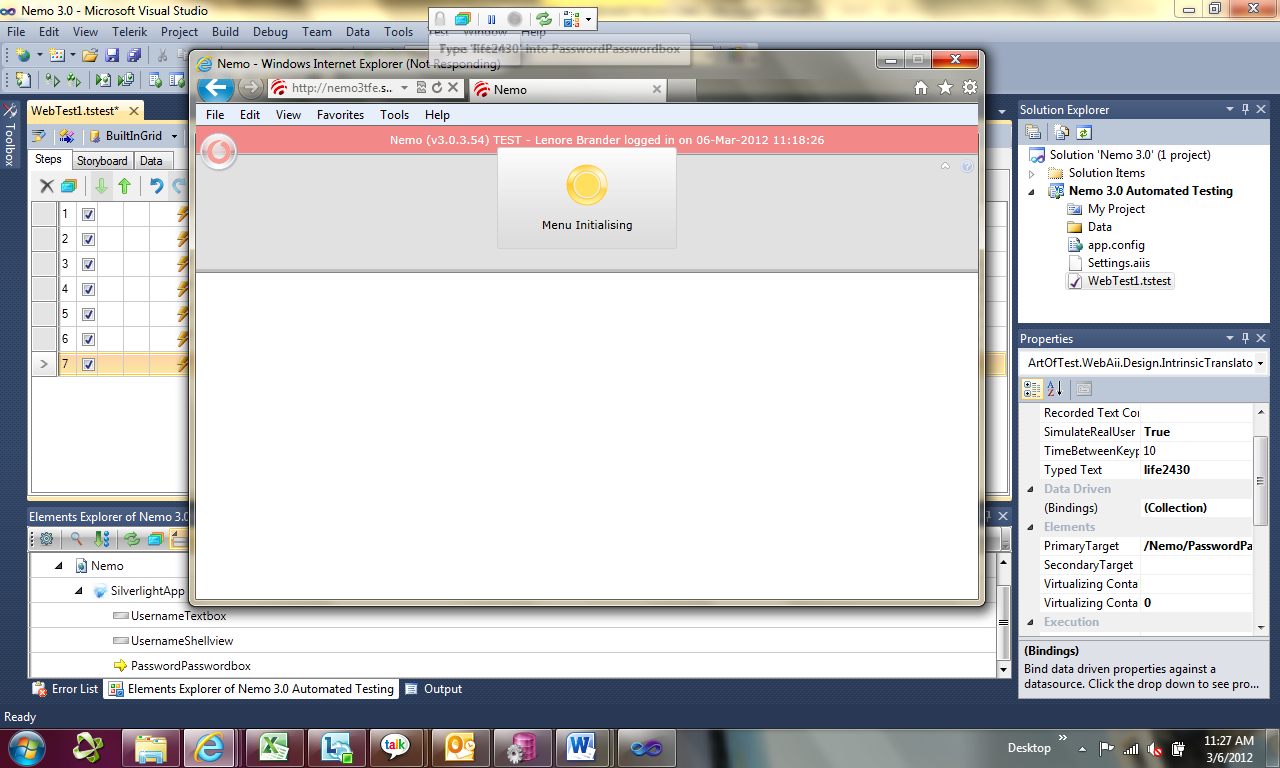Click the refresh icon in the floating recording toolbar
Viewport: 1280px width, 768px height.
click(543, 19)
